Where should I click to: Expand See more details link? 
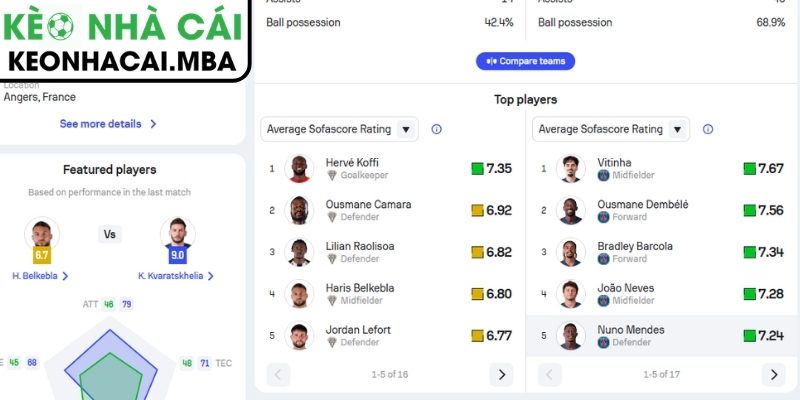click(x=108, y=124)
